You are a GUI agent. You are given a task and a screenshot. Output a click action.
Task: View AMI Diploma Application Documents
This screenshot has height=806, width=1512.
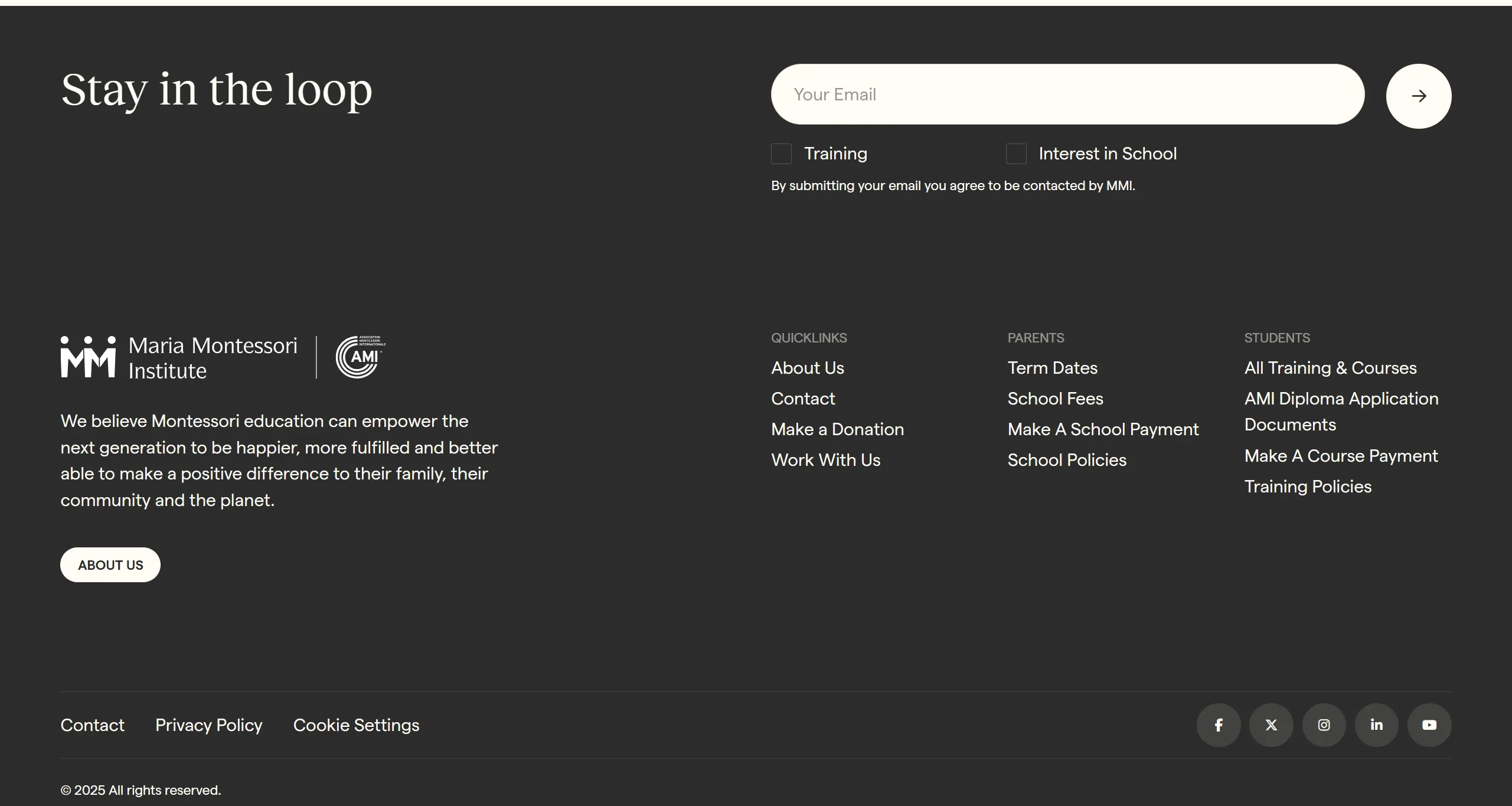click(x=1340, y=412)
